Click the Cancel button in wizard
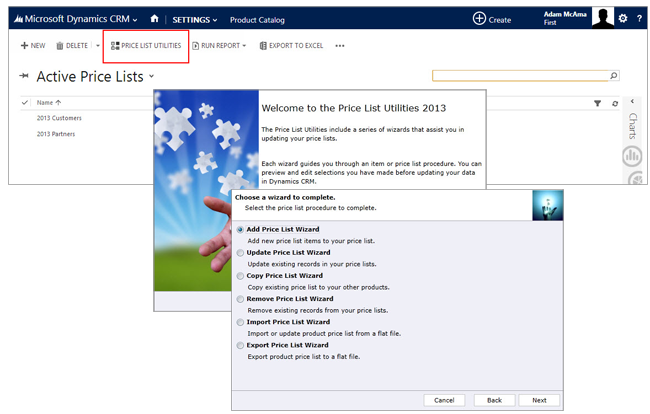The image size is (650, 414). coord(444,400)
